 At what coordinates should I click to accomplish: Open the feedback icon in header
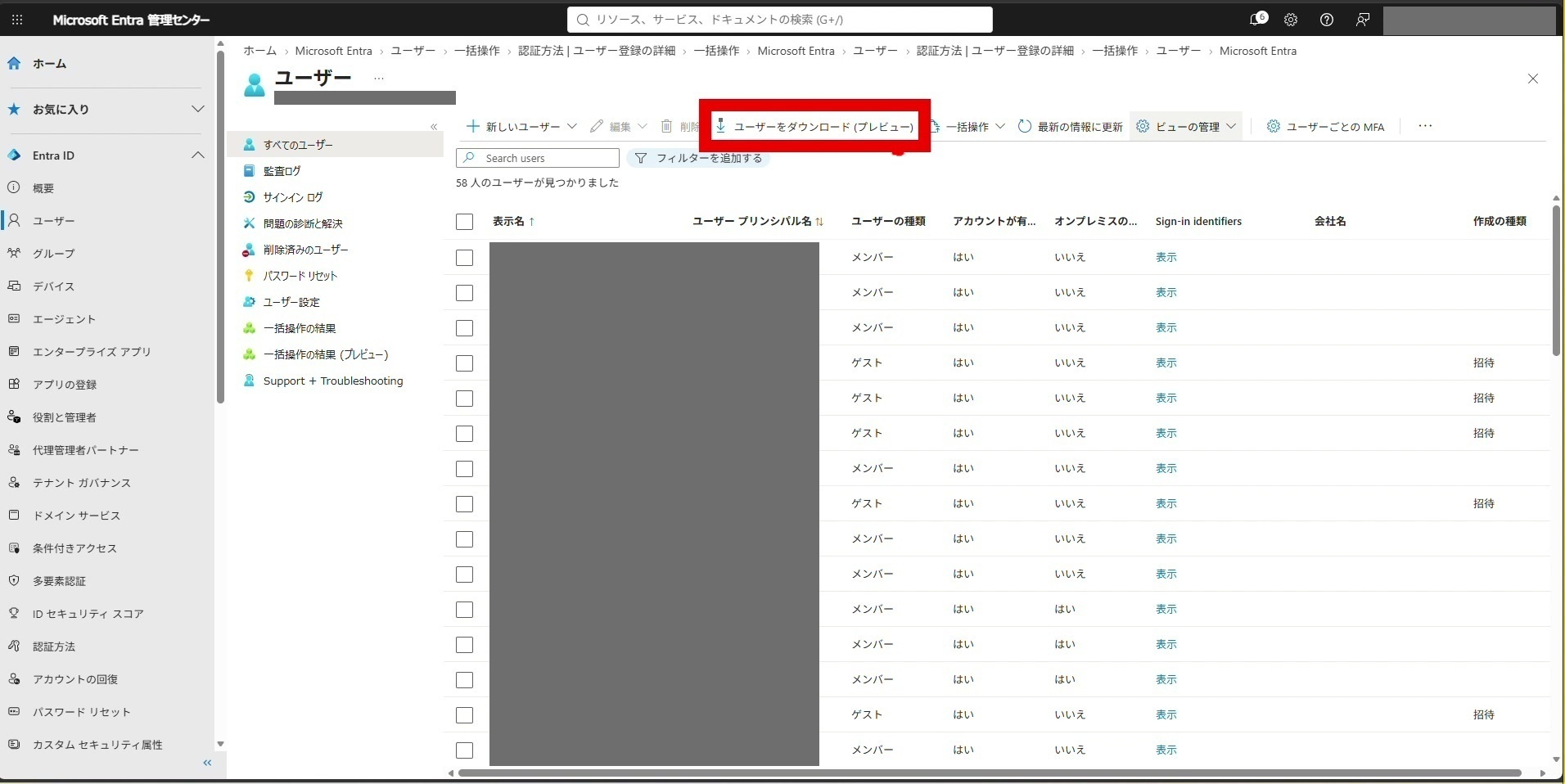1363,20
